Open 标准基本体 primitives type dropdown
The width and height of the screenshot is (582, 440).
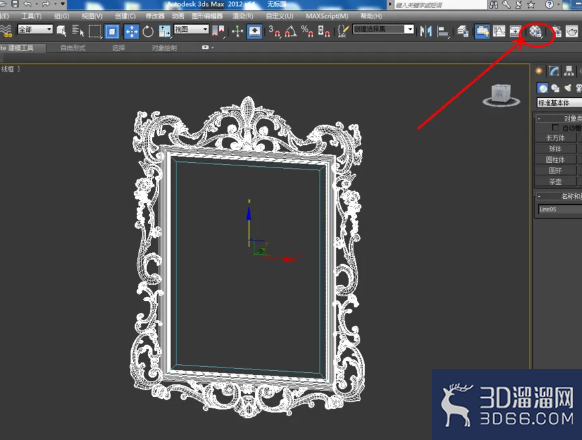pyautogui.click(x=559, y=102)
